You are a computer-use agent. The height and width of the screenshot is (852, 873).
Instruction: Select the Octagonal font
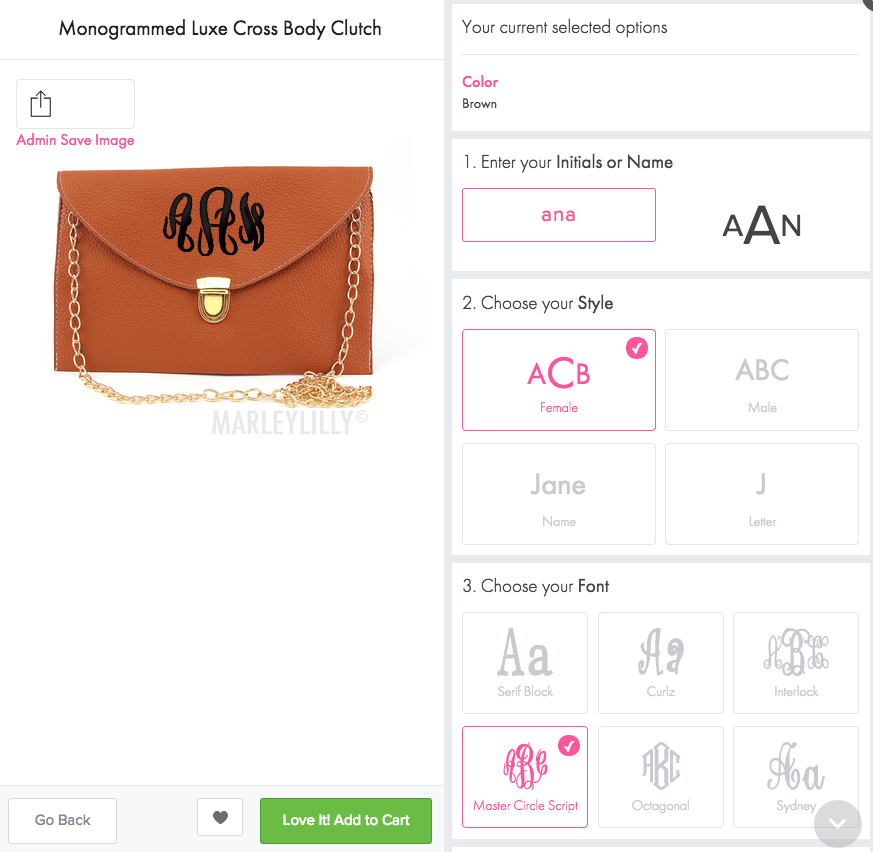coord(660,776)
